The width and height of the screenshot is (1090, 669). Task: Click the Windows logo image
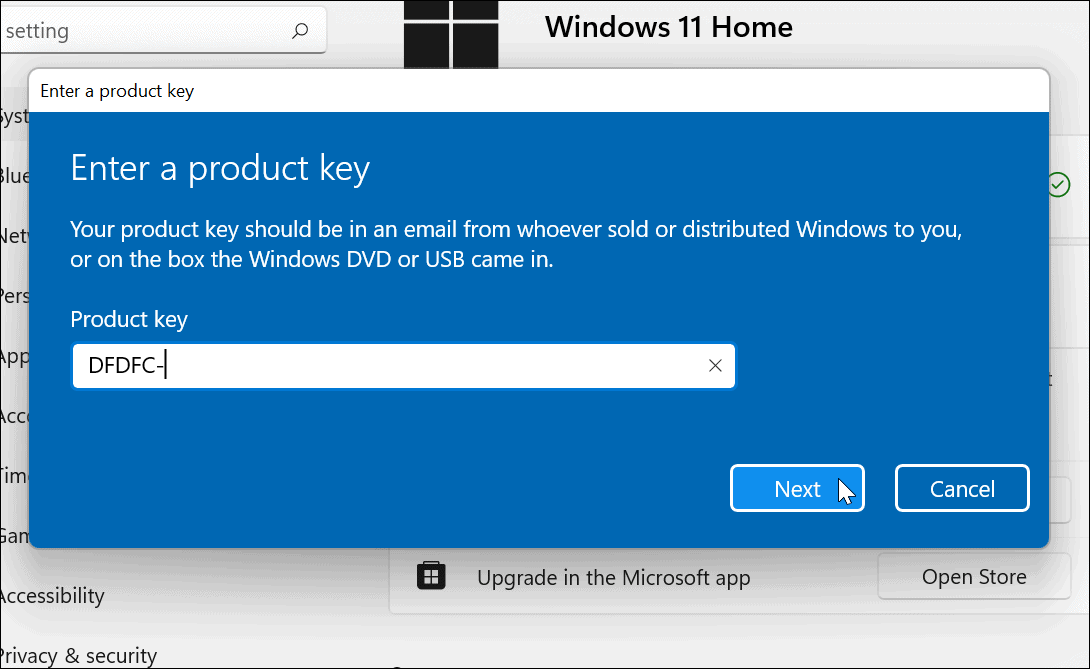[452, 33]
